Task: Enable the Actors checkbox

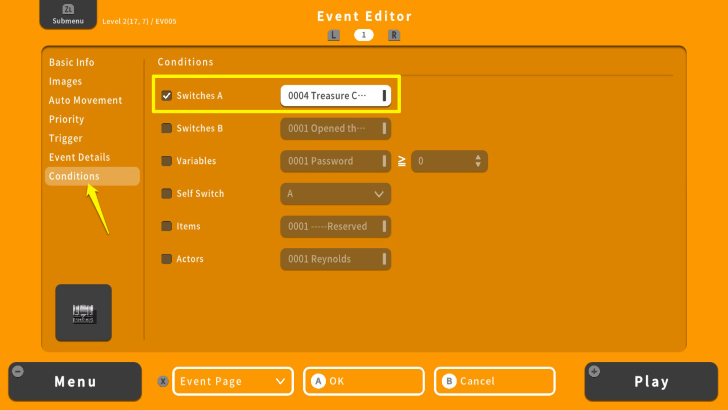Action: coord(166,259)
